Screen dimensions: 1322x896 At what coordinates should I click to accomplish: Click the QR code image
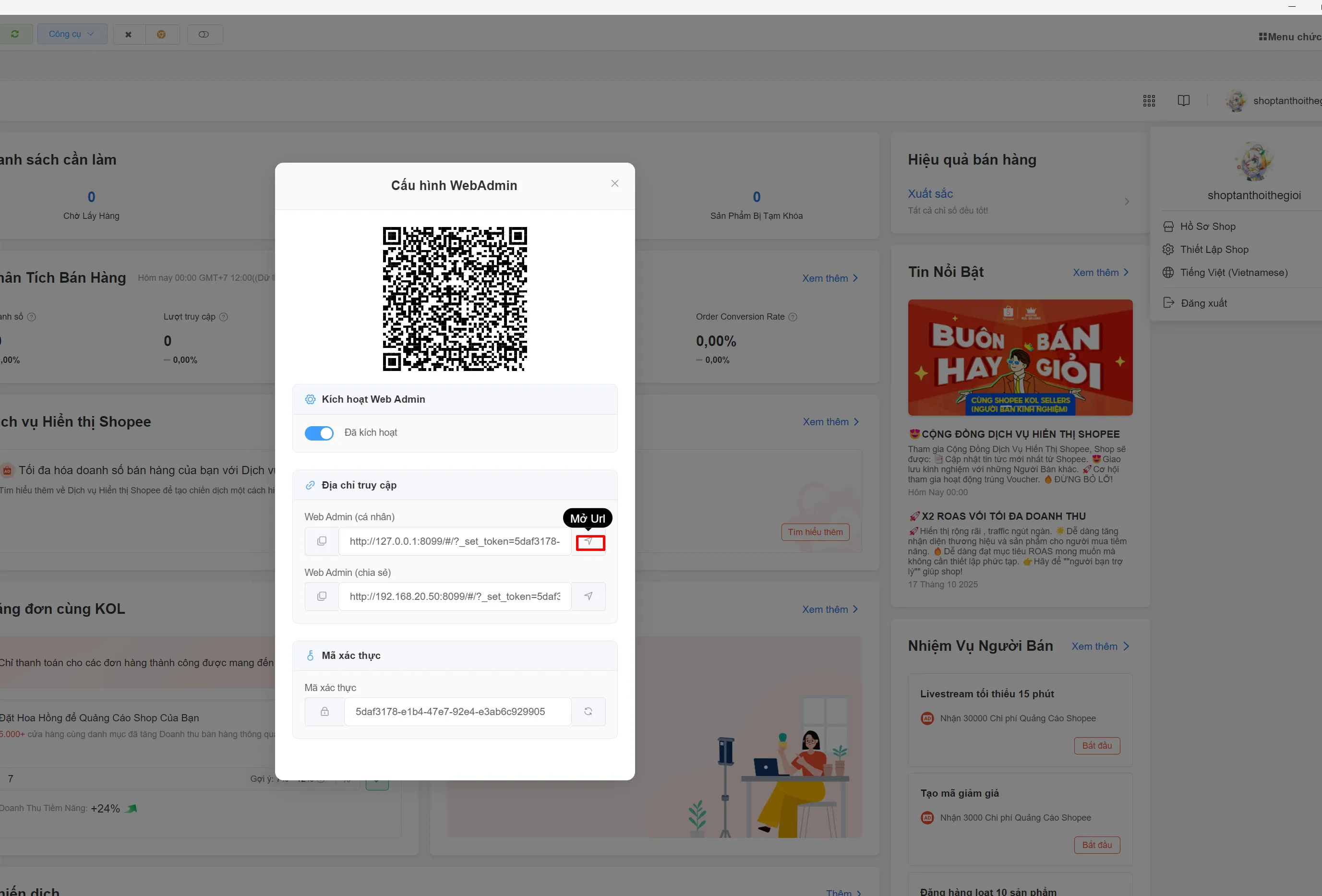(455, 299)
